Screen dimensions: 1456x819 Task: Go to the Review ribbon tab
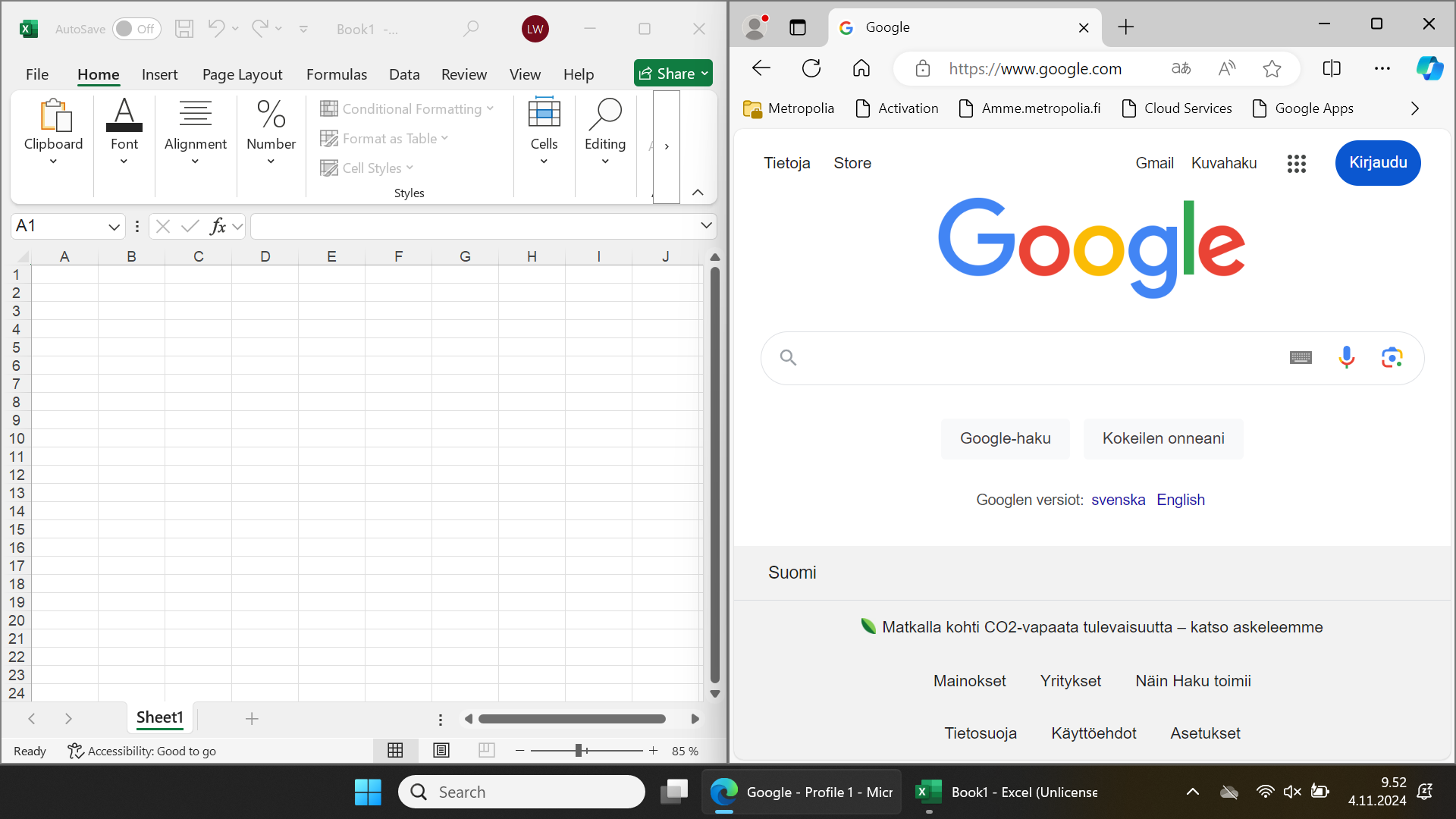point(464,74)
